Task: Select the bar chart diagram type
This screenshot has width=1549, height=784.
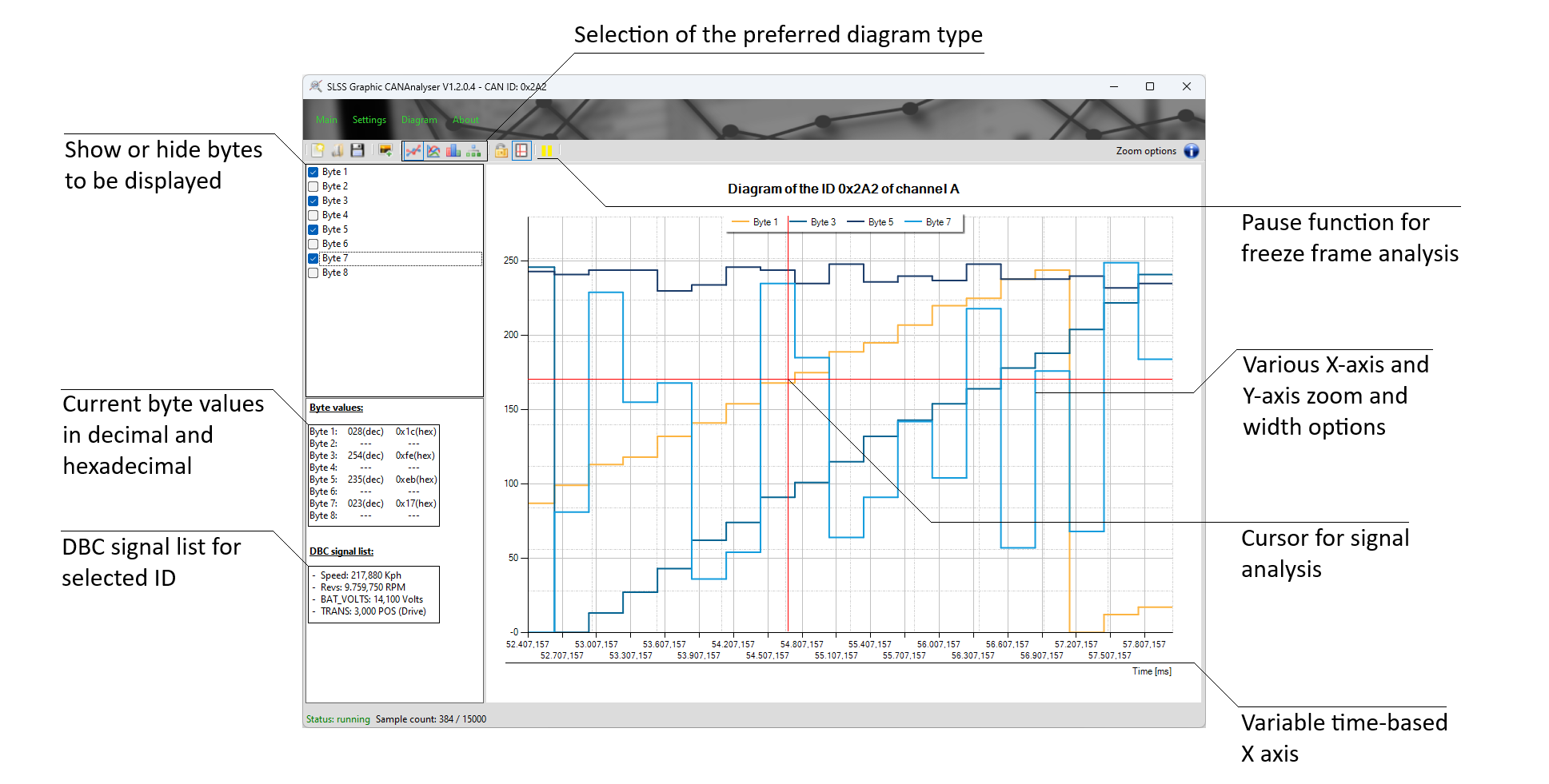Action: (x=453, y=150)
